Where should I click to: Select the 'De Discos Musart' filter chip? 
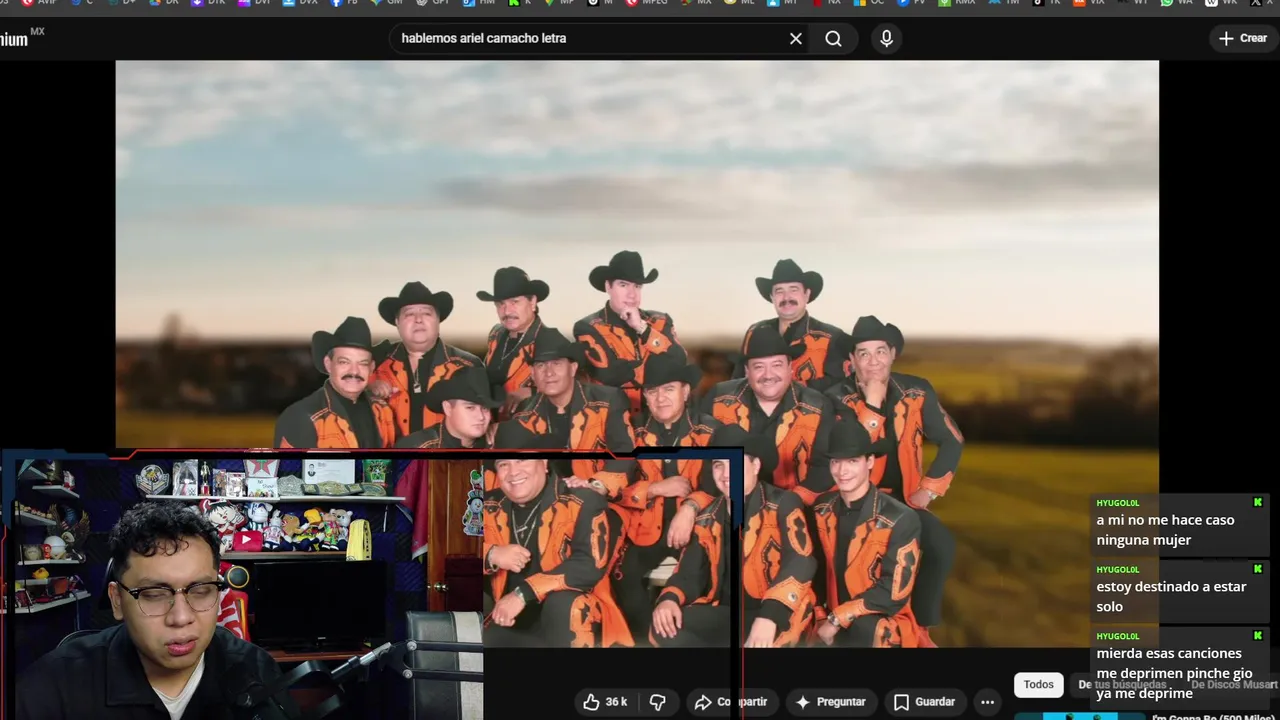point(1234,685)
